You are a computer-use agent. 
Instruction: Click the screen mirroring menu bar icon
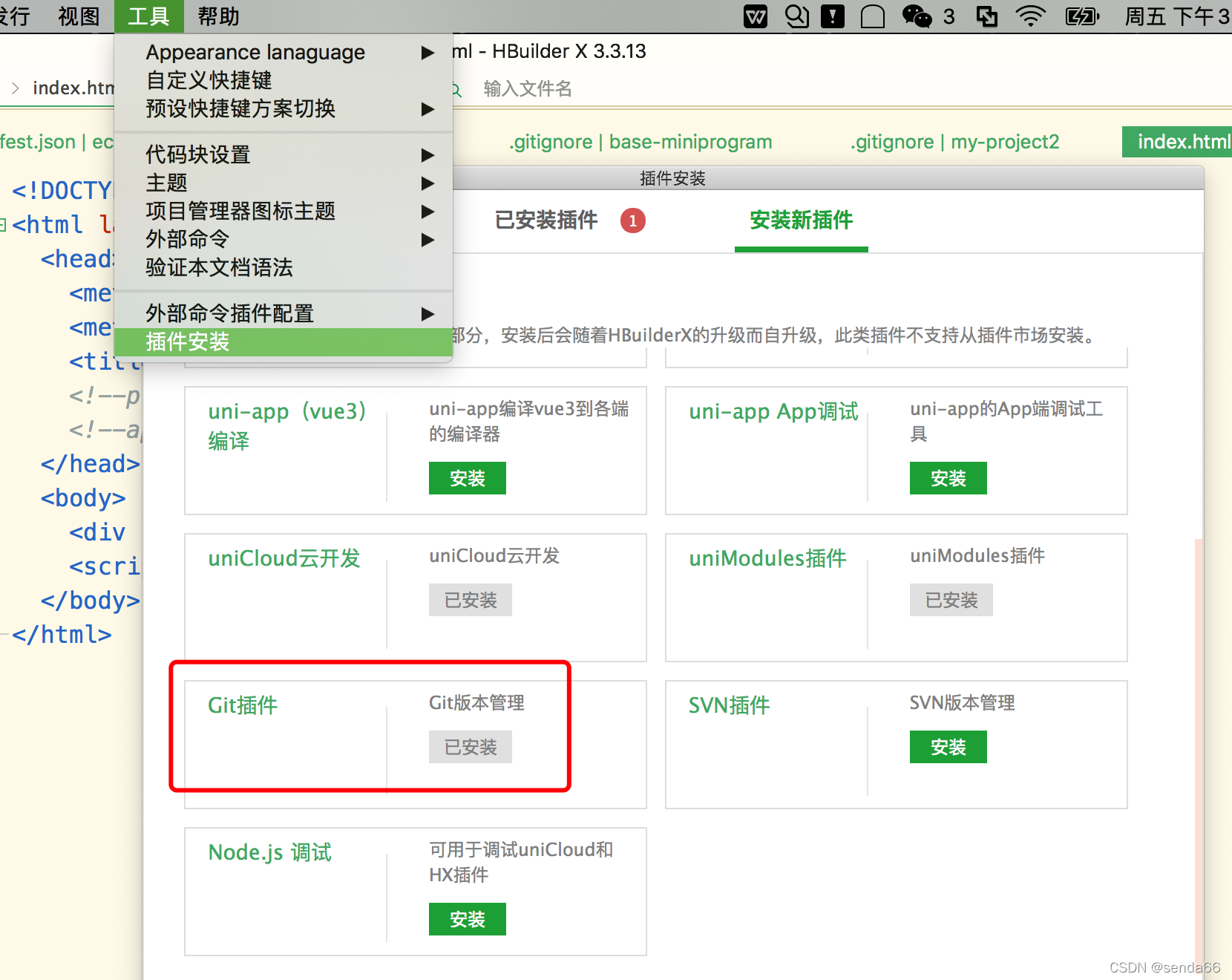[987, 16]
